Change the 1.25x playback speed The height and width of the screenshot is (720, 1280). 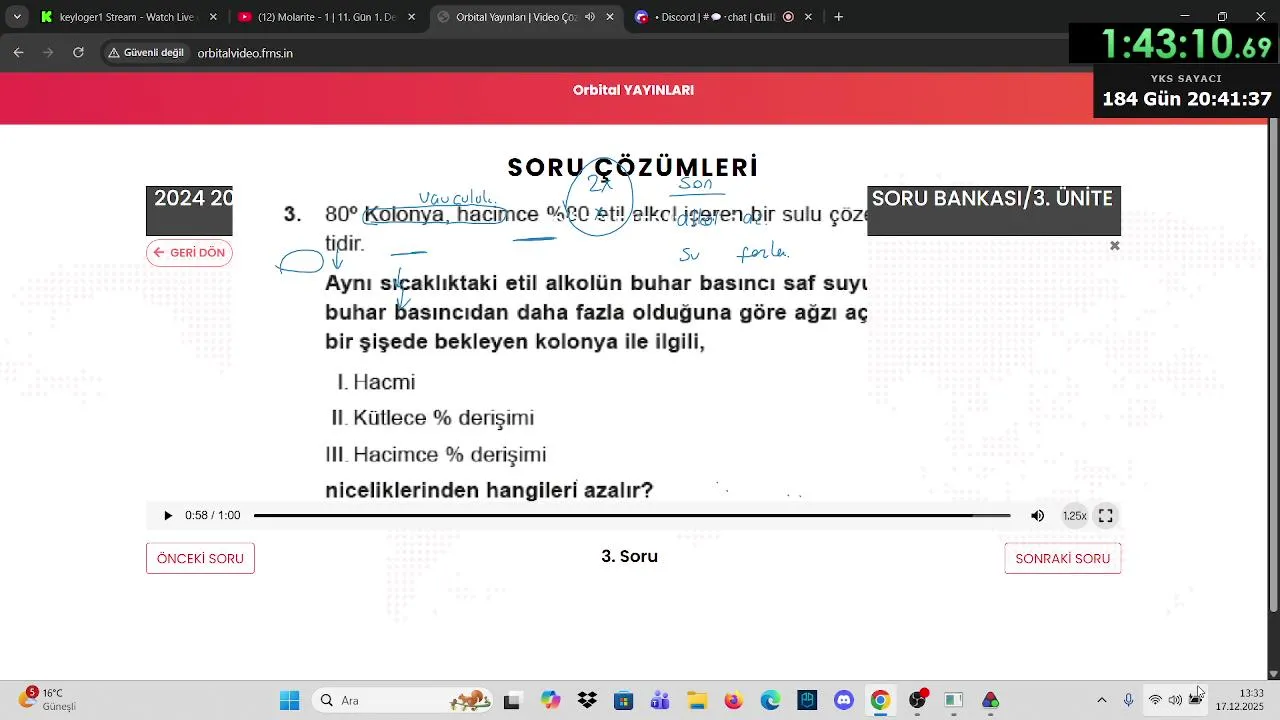click(x=1074, y=516)
